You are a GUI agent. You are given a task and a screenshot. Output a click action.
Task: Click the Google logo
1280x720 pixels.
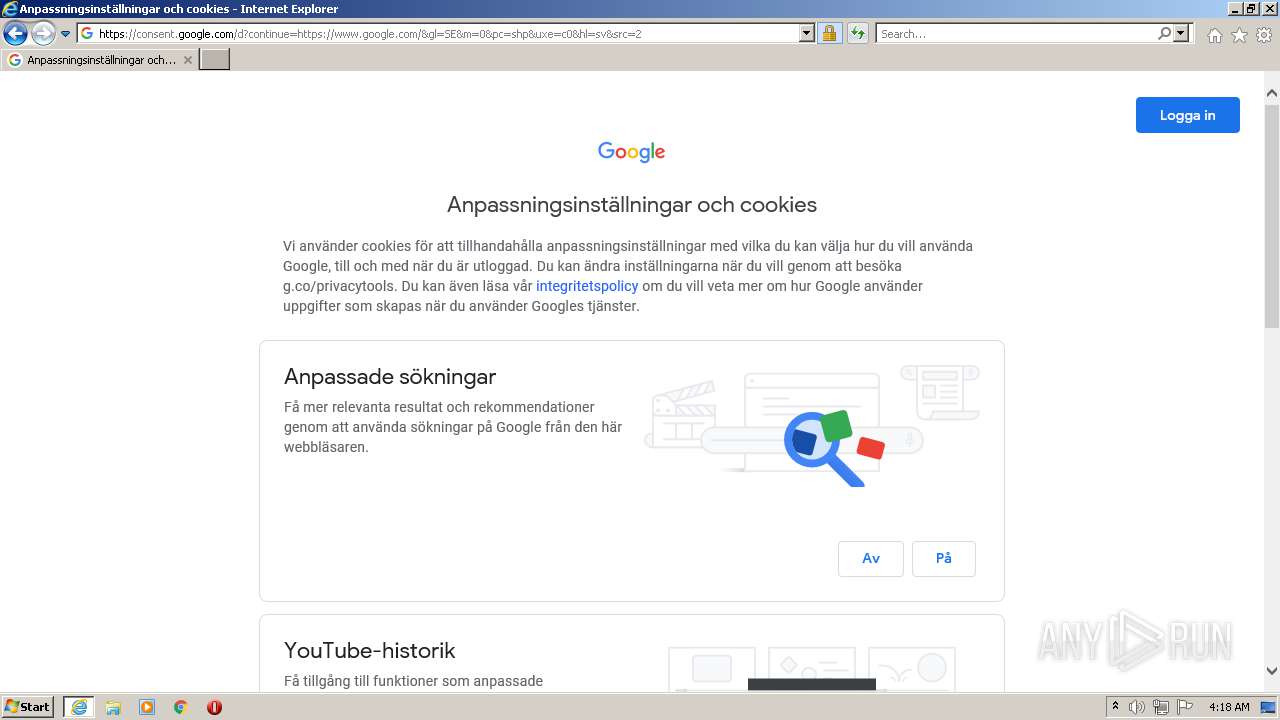pyautogui.click(x=631, y=152)
